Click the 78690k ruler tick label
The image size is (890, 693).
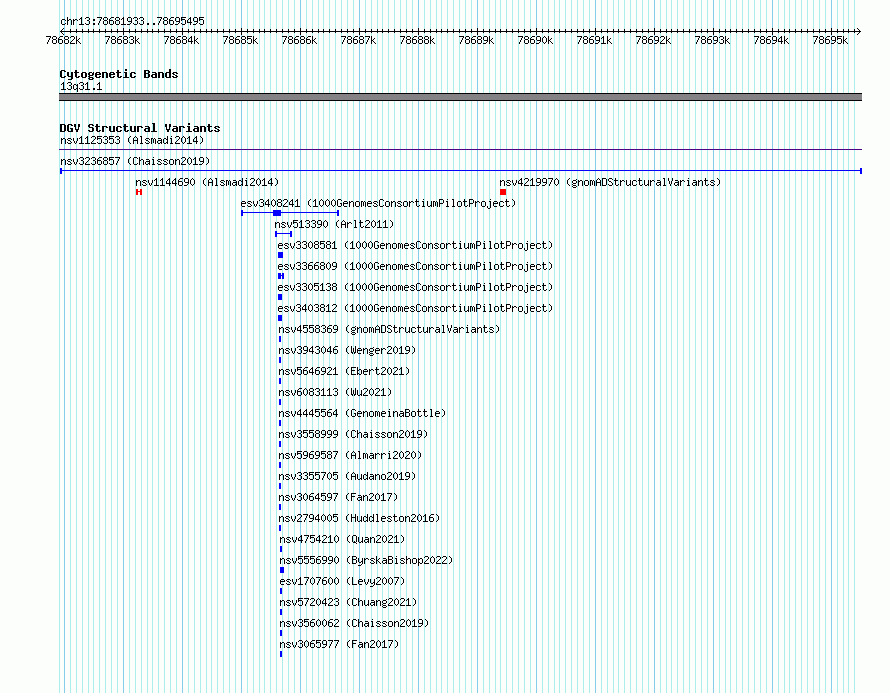535,40
